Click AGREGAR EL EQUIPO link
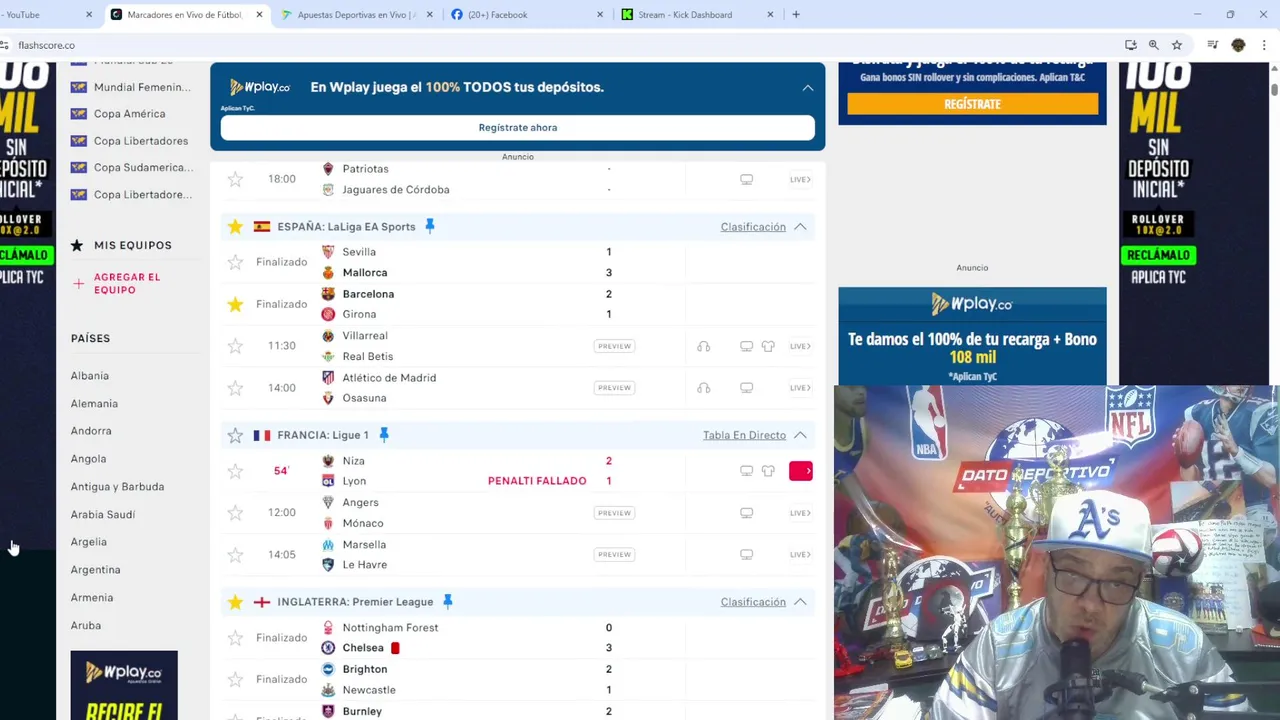Viewport: 1280px width, 720px height. pos(127,284)
